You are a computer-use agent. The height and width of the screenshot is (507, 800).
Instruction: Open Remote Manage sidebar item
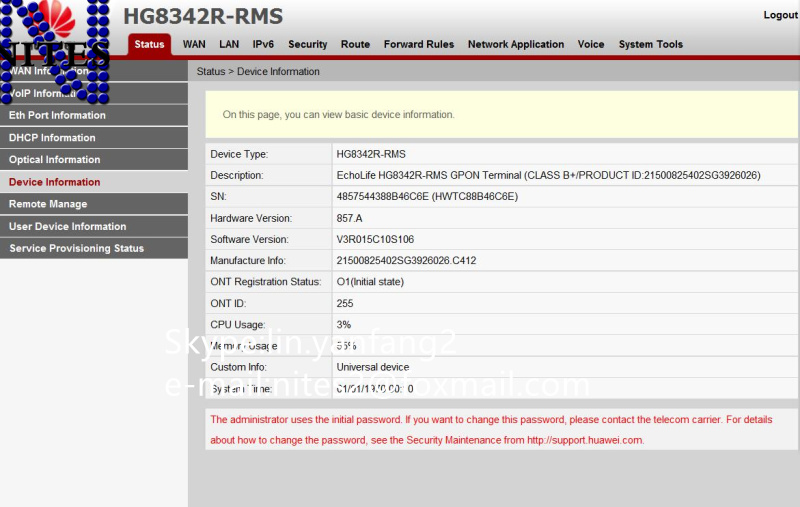click(94, 204)
